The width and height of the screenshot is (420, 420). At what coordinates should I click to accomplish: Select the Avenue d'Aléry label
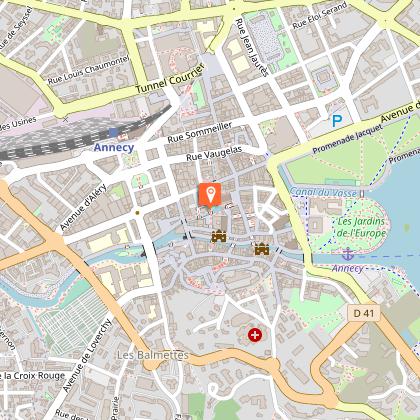coord(83,207)
